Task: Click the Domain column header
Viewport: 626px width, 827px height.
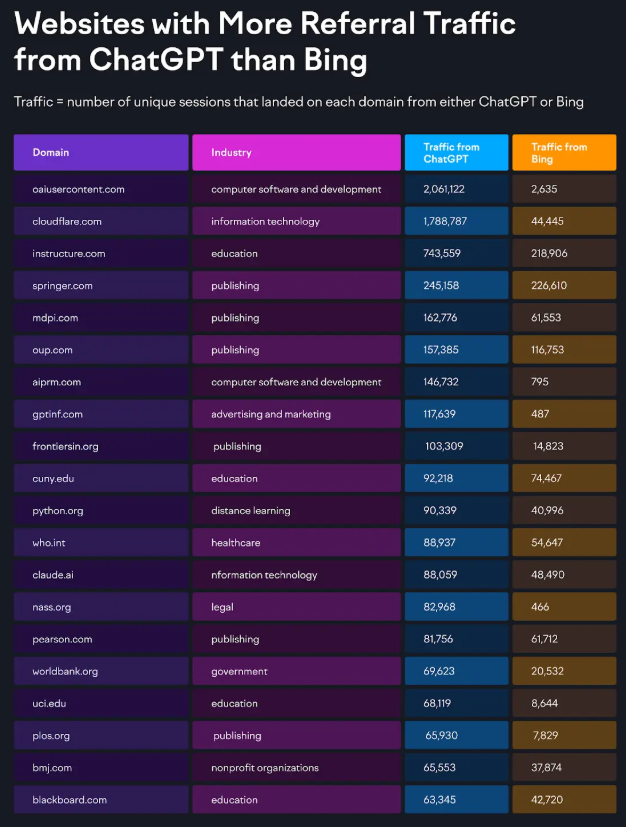Action: click(101, 153)
